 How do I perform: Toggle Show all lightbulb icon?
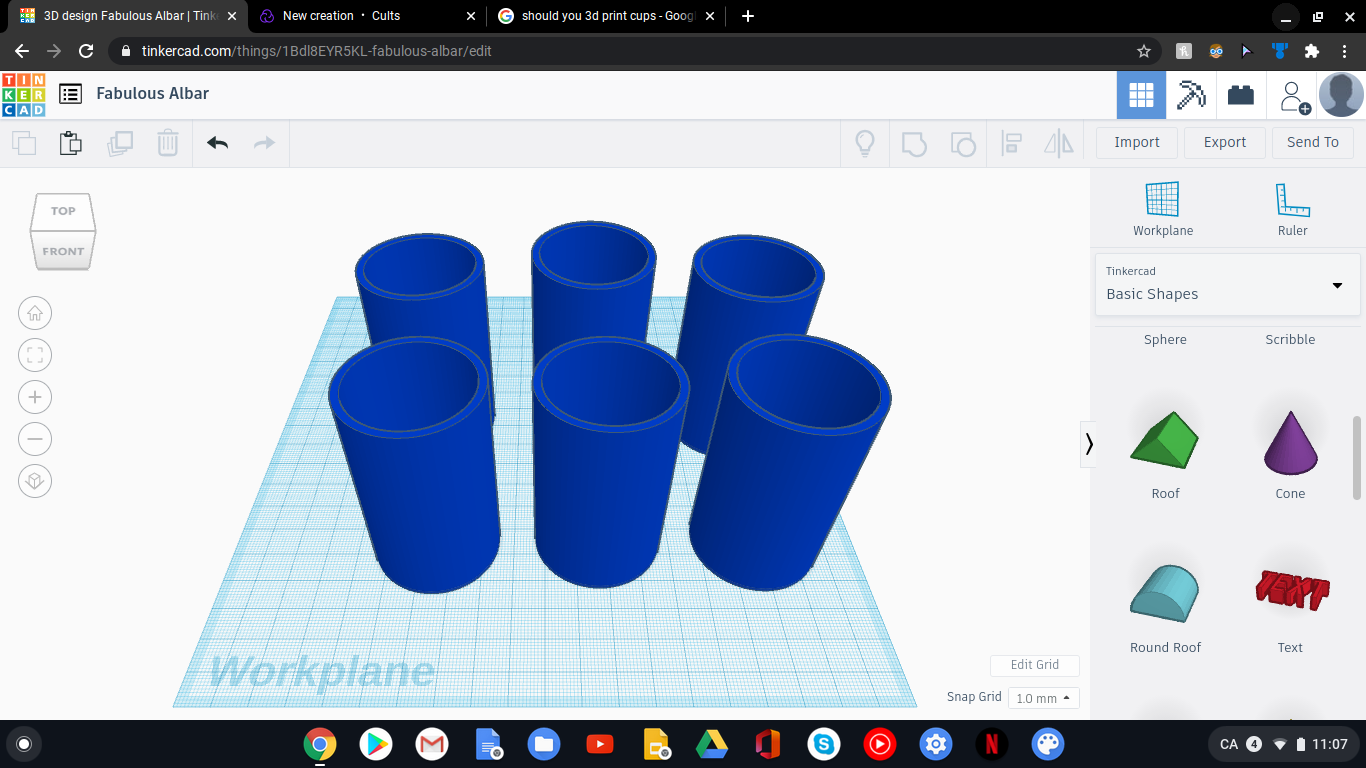865,143
